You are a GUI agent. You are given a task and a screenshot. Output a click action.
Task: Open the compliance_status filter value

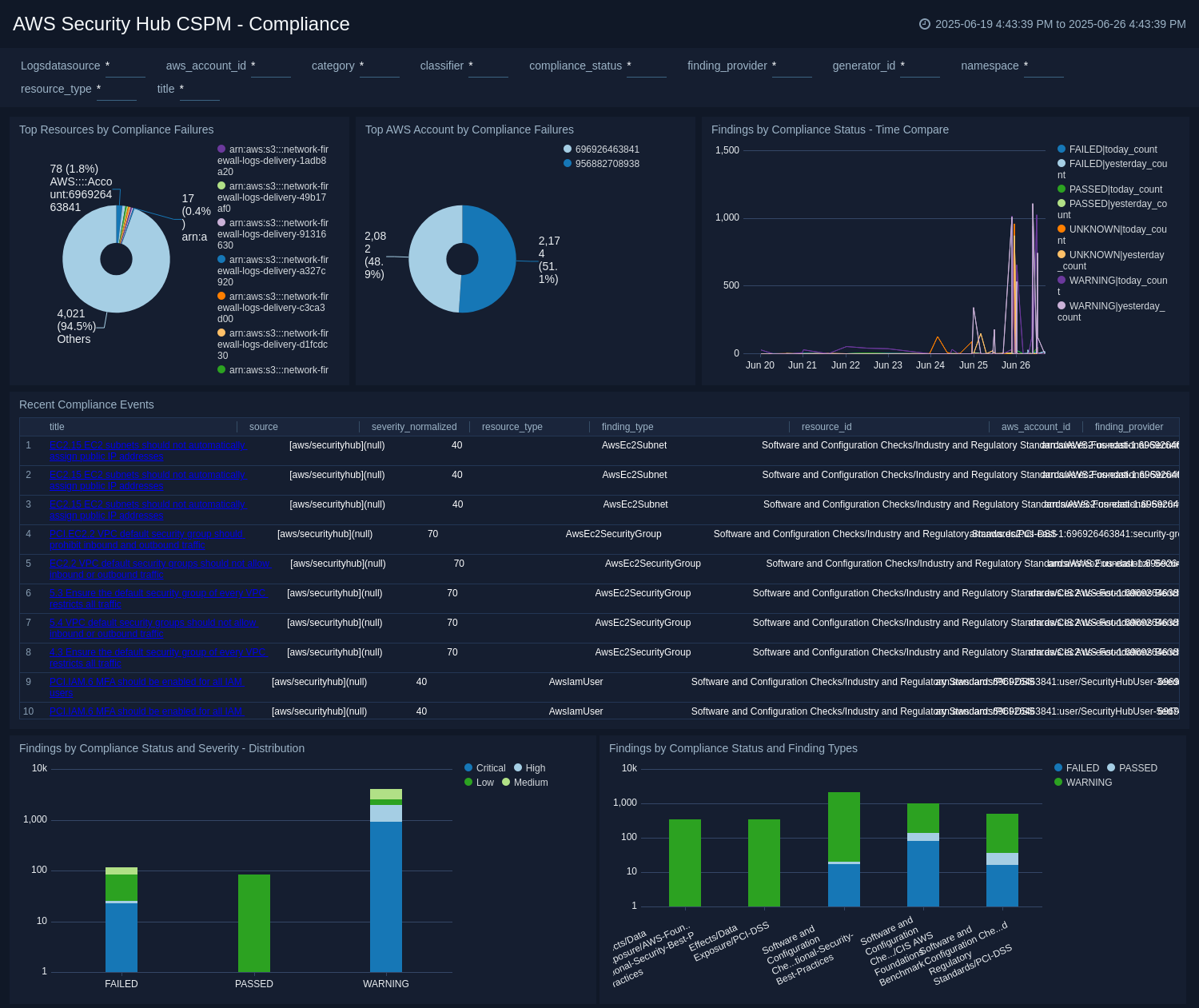pyautogui.click(x=647, y=66)
